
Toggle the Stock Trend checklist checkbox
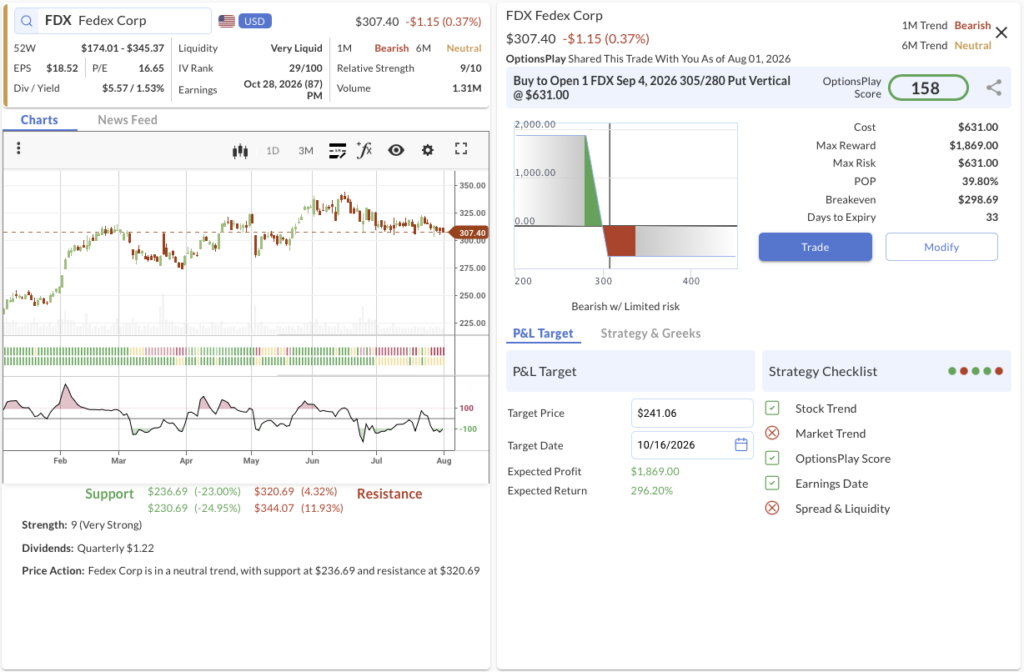[x=772, y=408]
